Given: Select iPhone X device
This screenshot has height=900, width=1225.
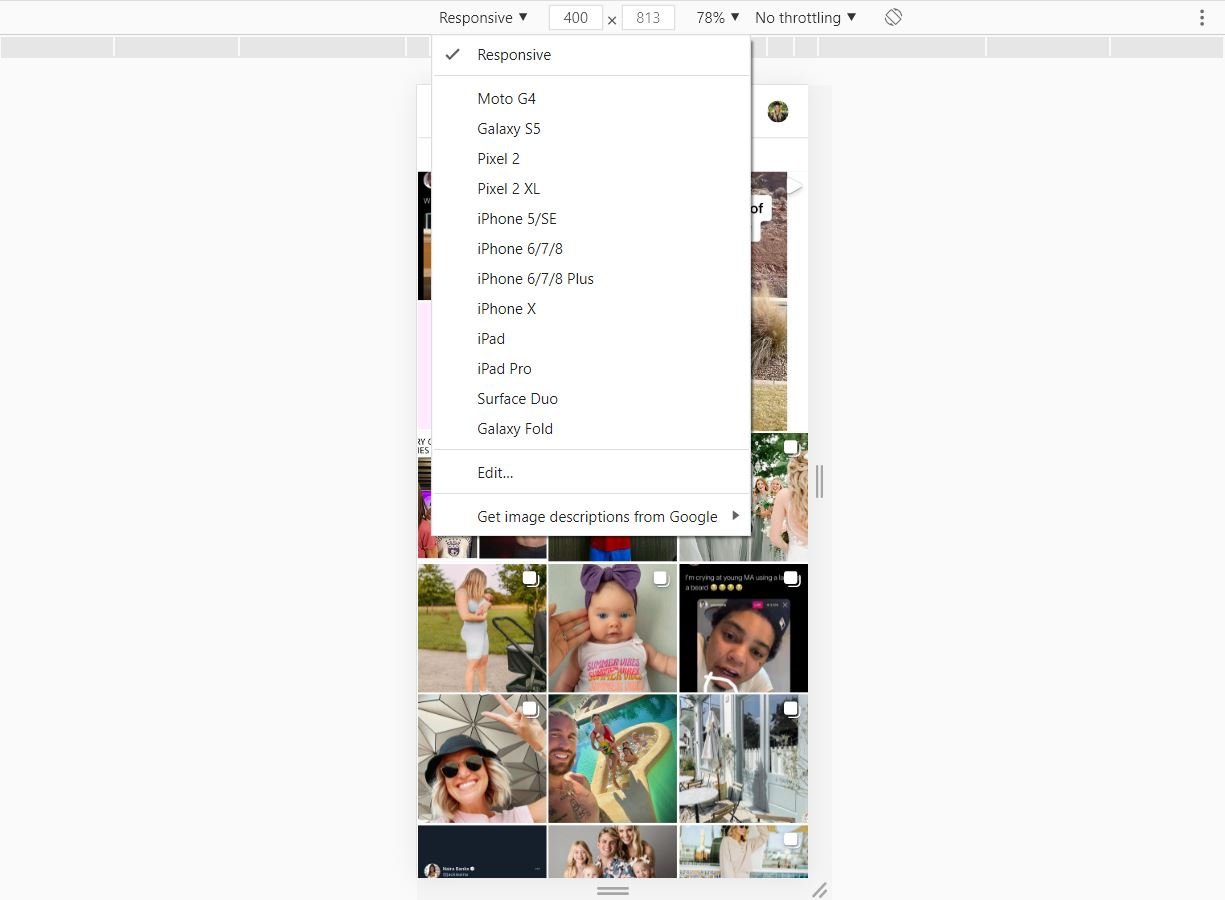Looking at the screenshot, I should pyautogui.click(x=592, y=308).
